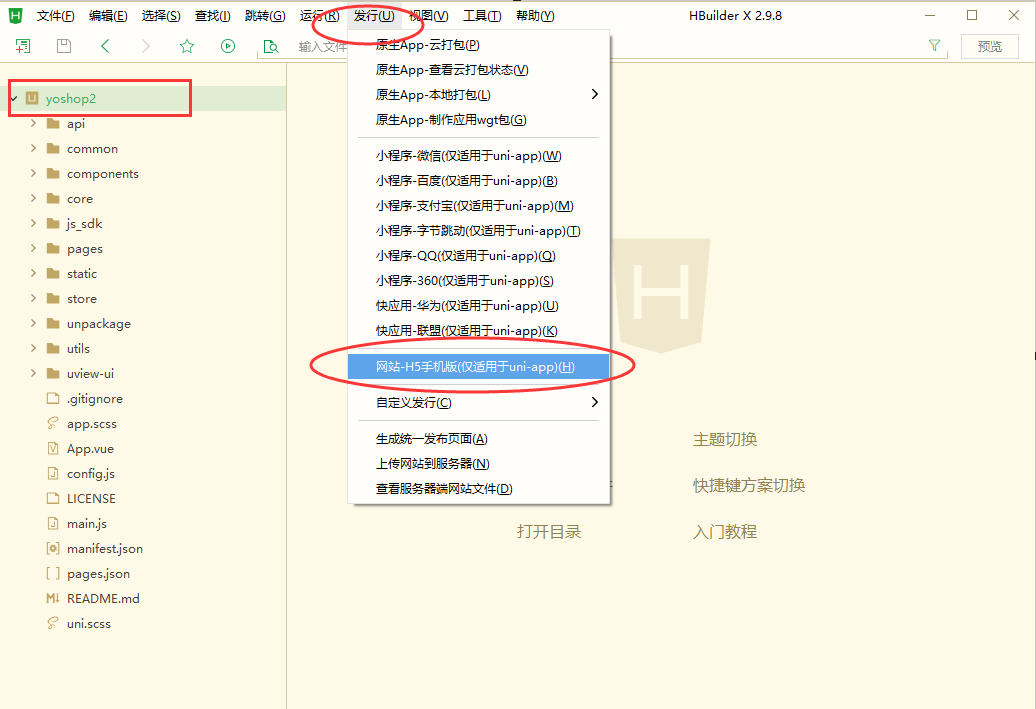Screen dimensions: 1036x709
Task: Click the 主题切换 link
Action: (x=725, y=439)
